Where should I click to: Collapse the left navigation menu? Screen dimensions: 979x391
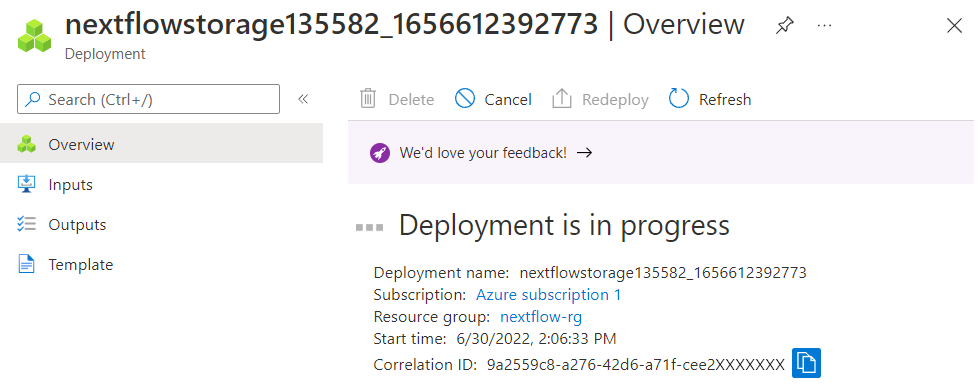coord(303,99)
